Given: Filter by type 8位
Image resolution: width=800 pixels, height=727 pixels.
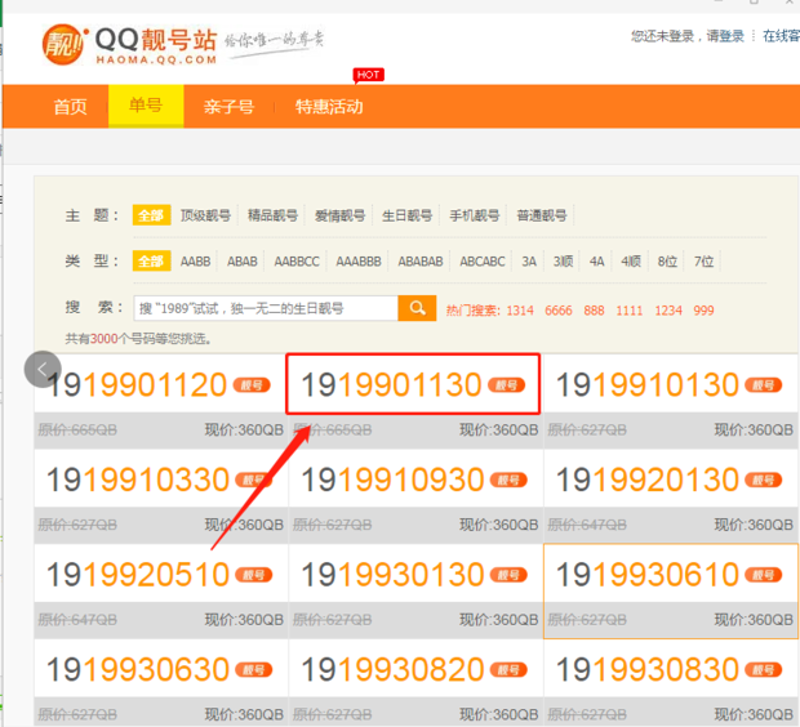Looking at the screenshot, I should click(667, 262).
